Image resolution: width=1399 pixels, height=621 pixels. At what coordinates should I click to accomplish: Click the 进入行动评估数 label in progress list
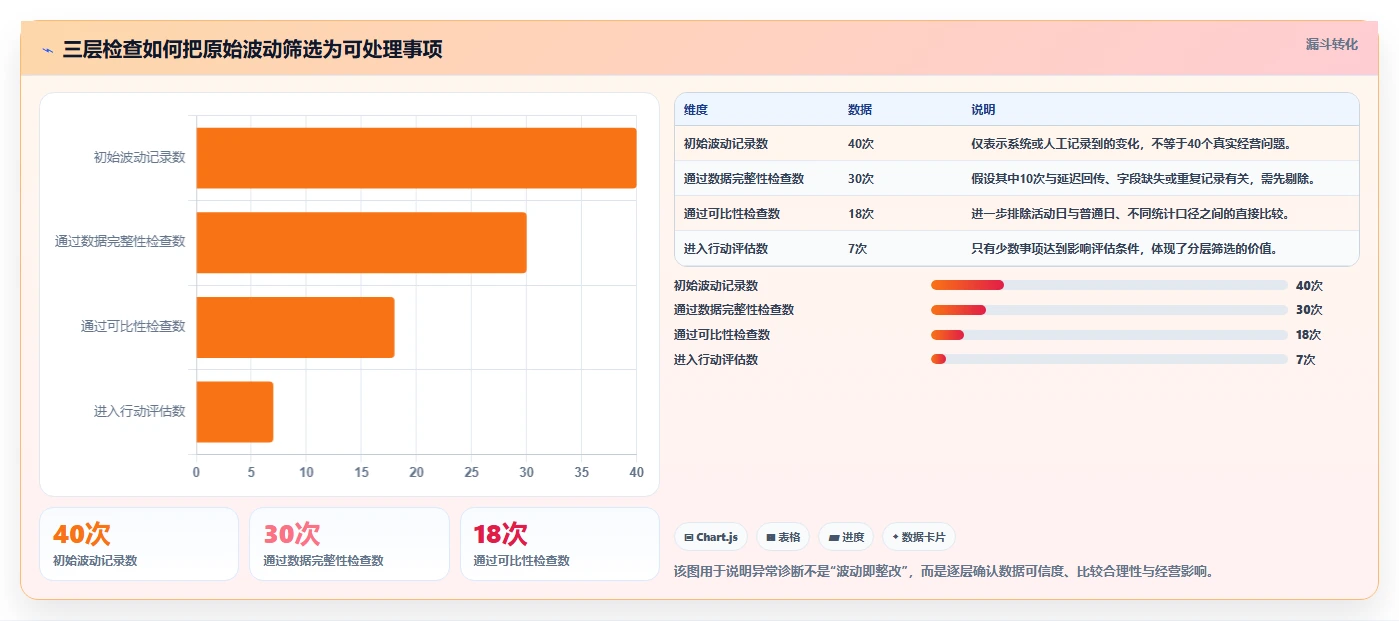click(716, 360)
